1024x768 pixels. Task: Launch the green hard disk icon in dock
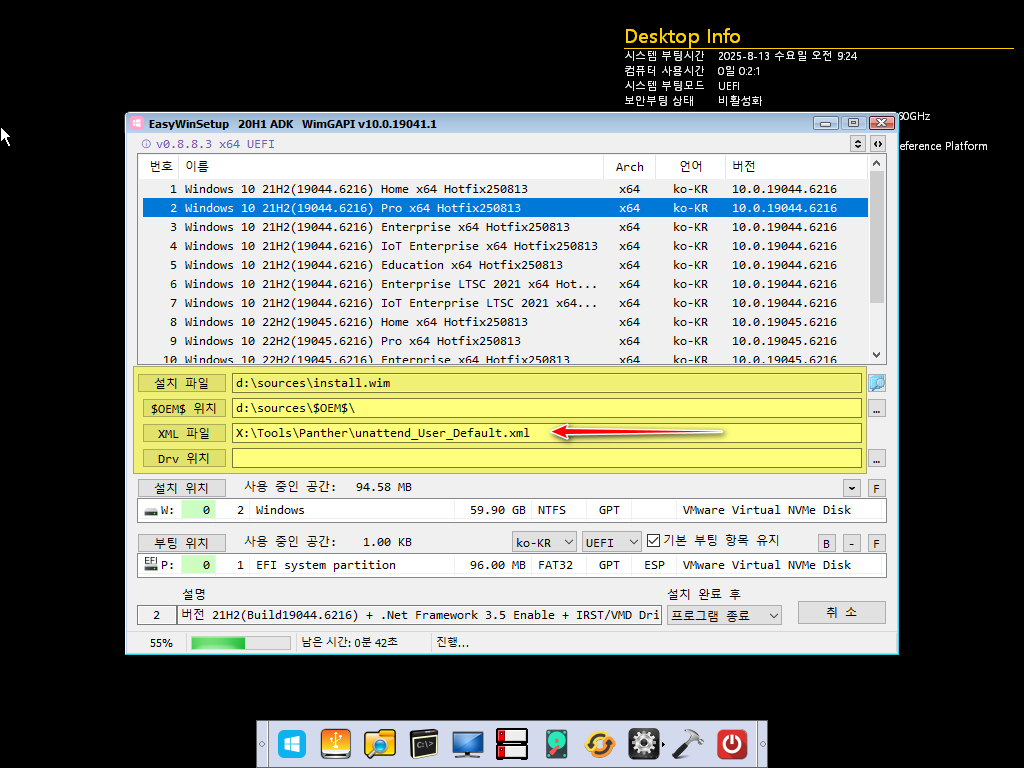556,744
